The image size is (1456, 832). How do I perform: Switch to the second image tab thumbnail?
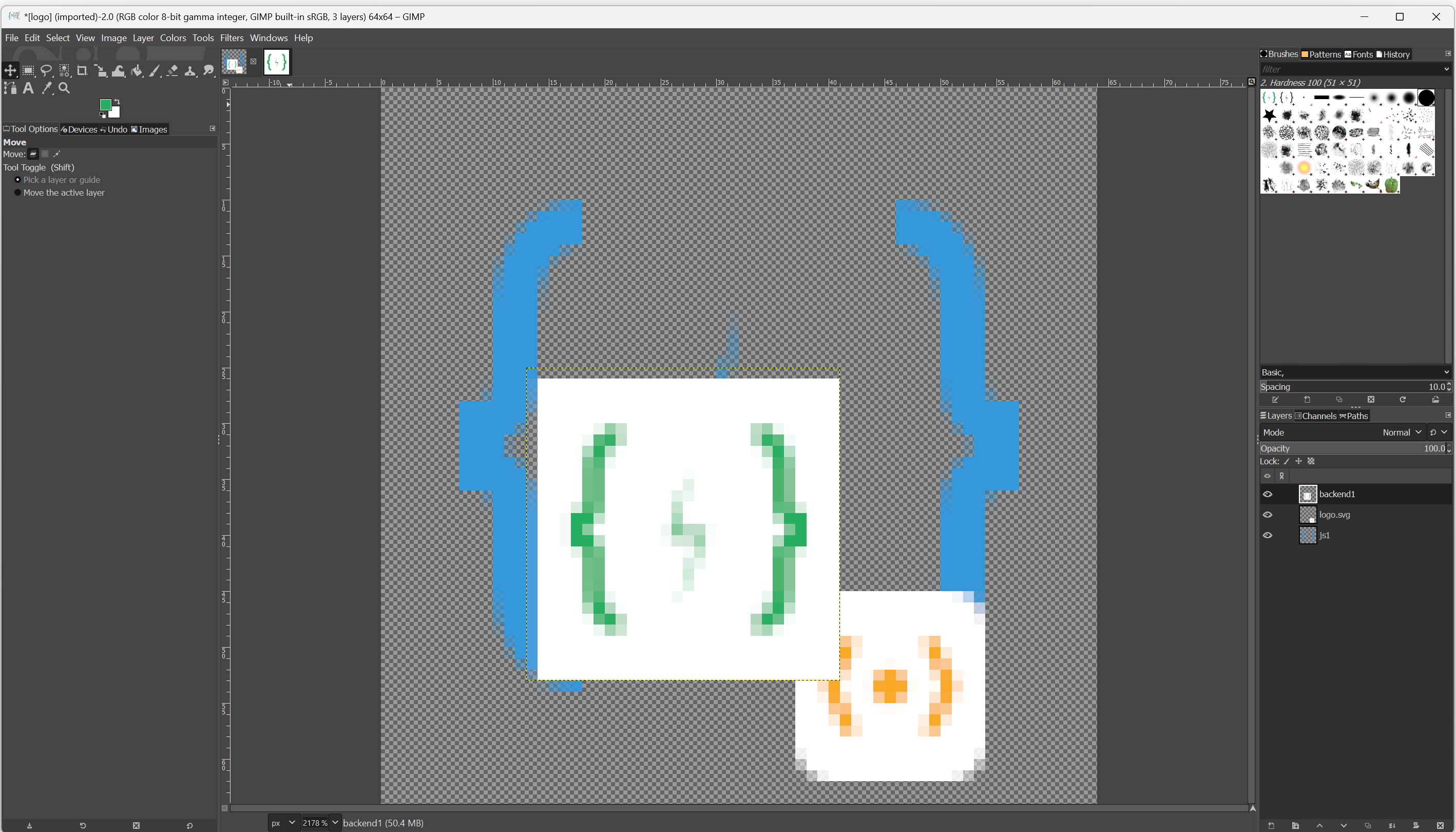(277, 62)
